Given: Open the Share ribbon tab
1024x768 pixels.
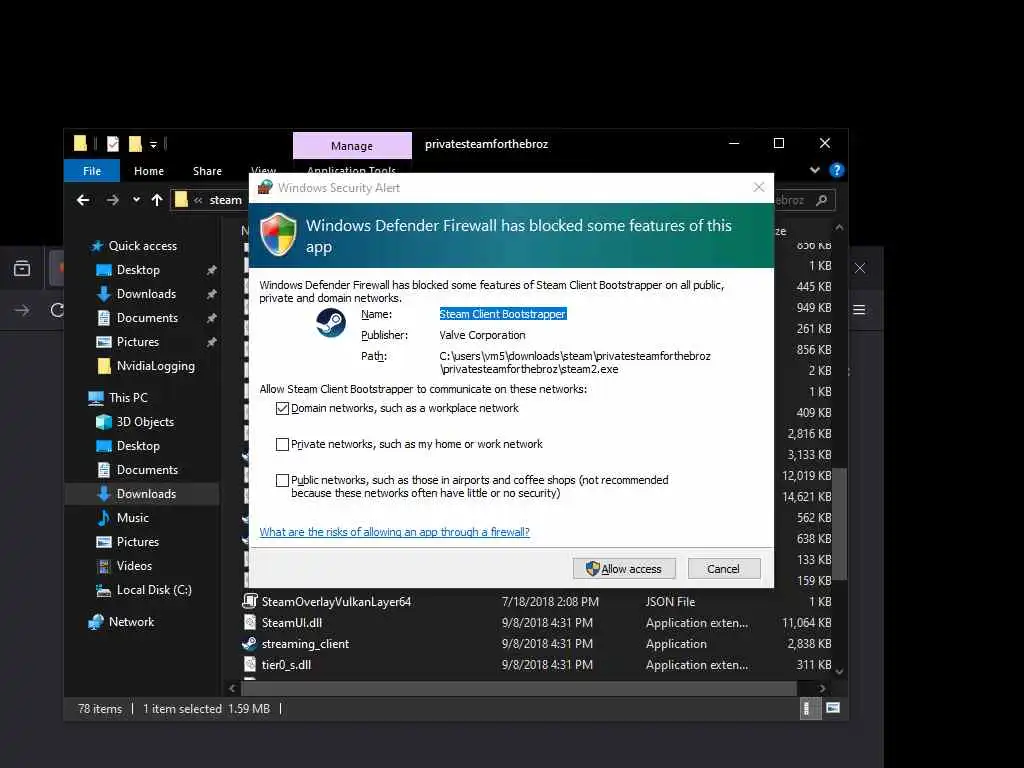Looking at the screenshot, I should click(x=207, y=171).
